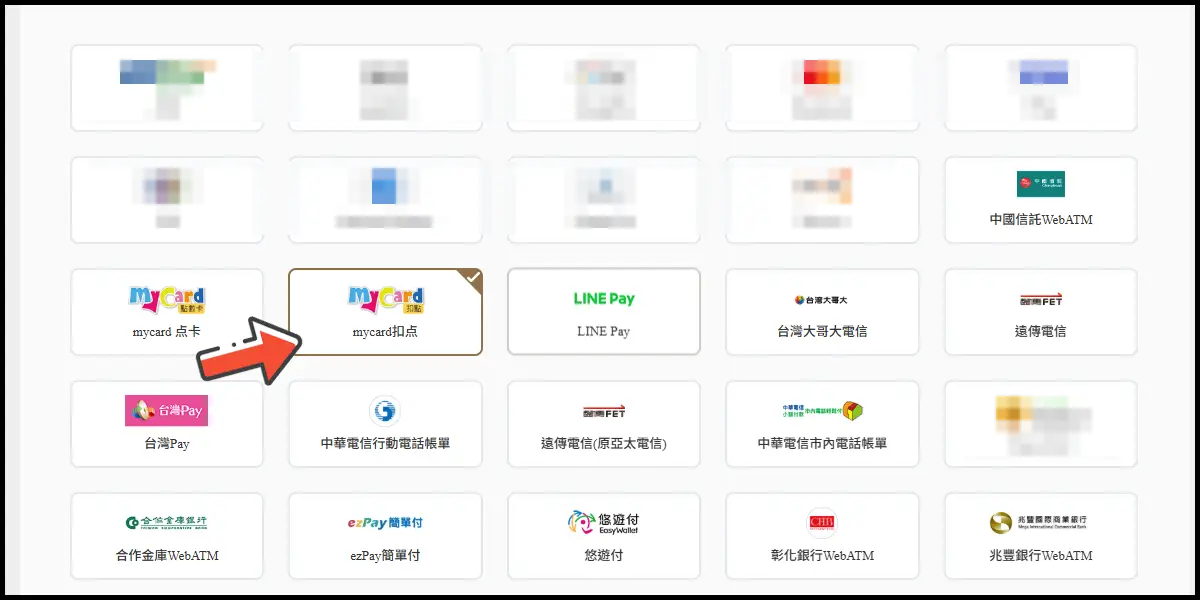Click the red CHB bank logo
Viewport: 1200px width, 600px height.
pos(822,523)
